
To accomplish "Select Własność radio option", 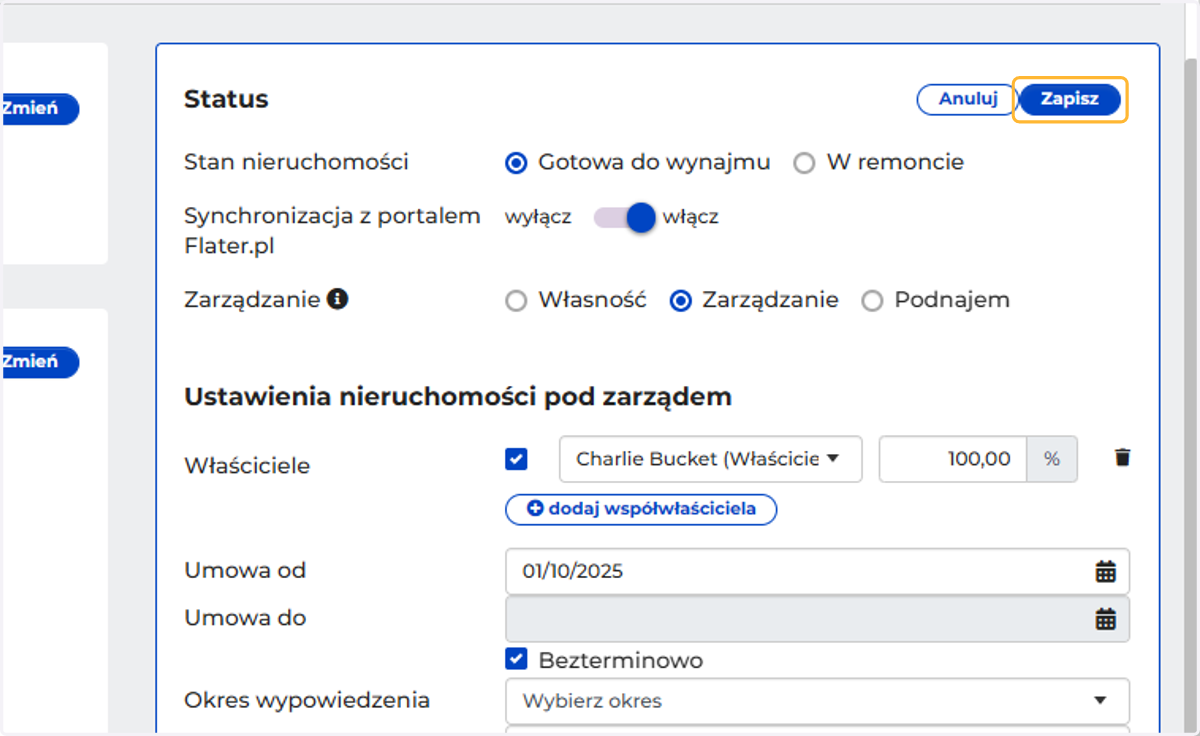I will 516,301.
